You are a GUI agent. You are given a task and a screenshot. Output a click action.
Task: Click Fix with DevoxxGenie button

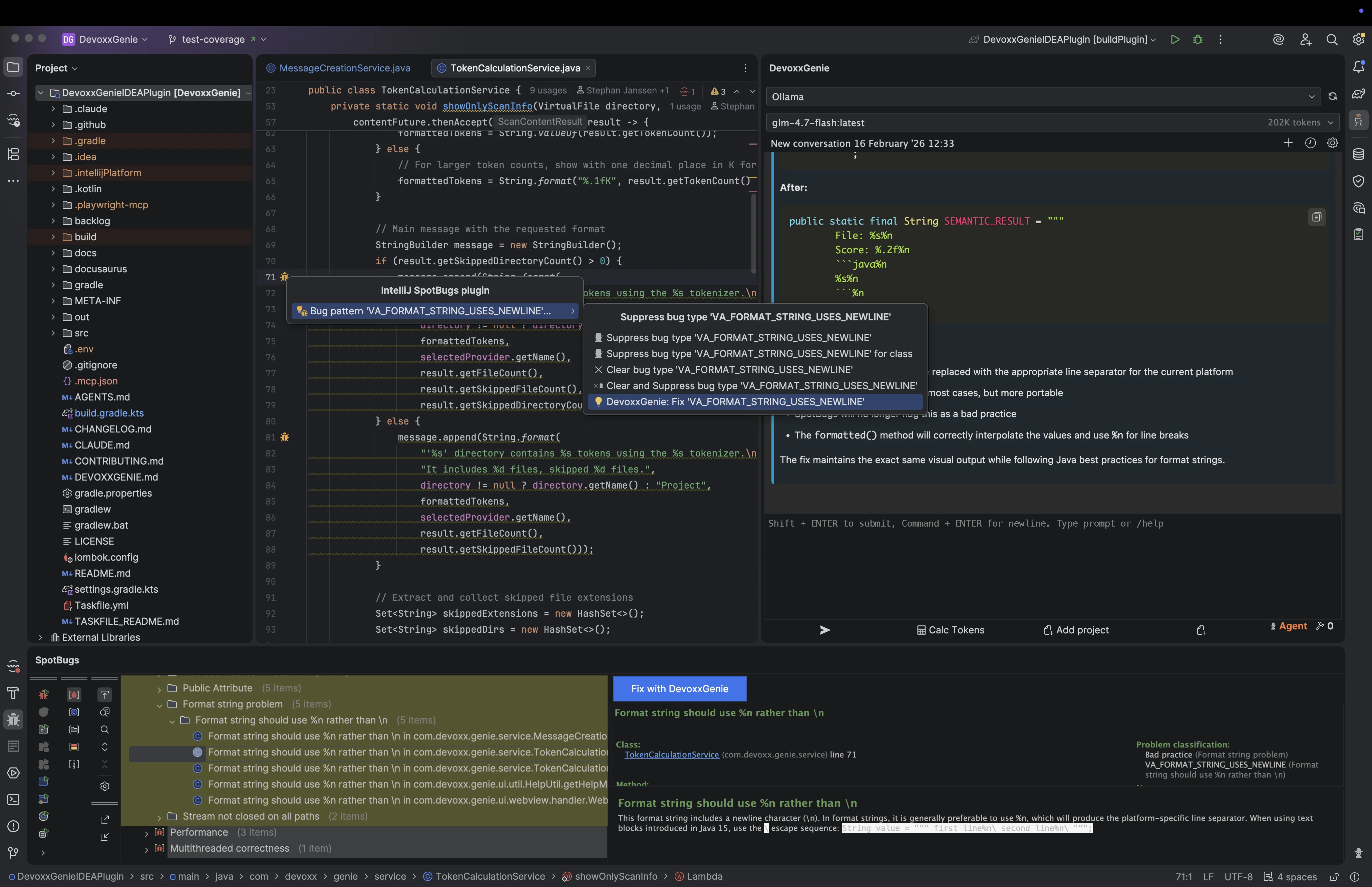coord(679,688)
